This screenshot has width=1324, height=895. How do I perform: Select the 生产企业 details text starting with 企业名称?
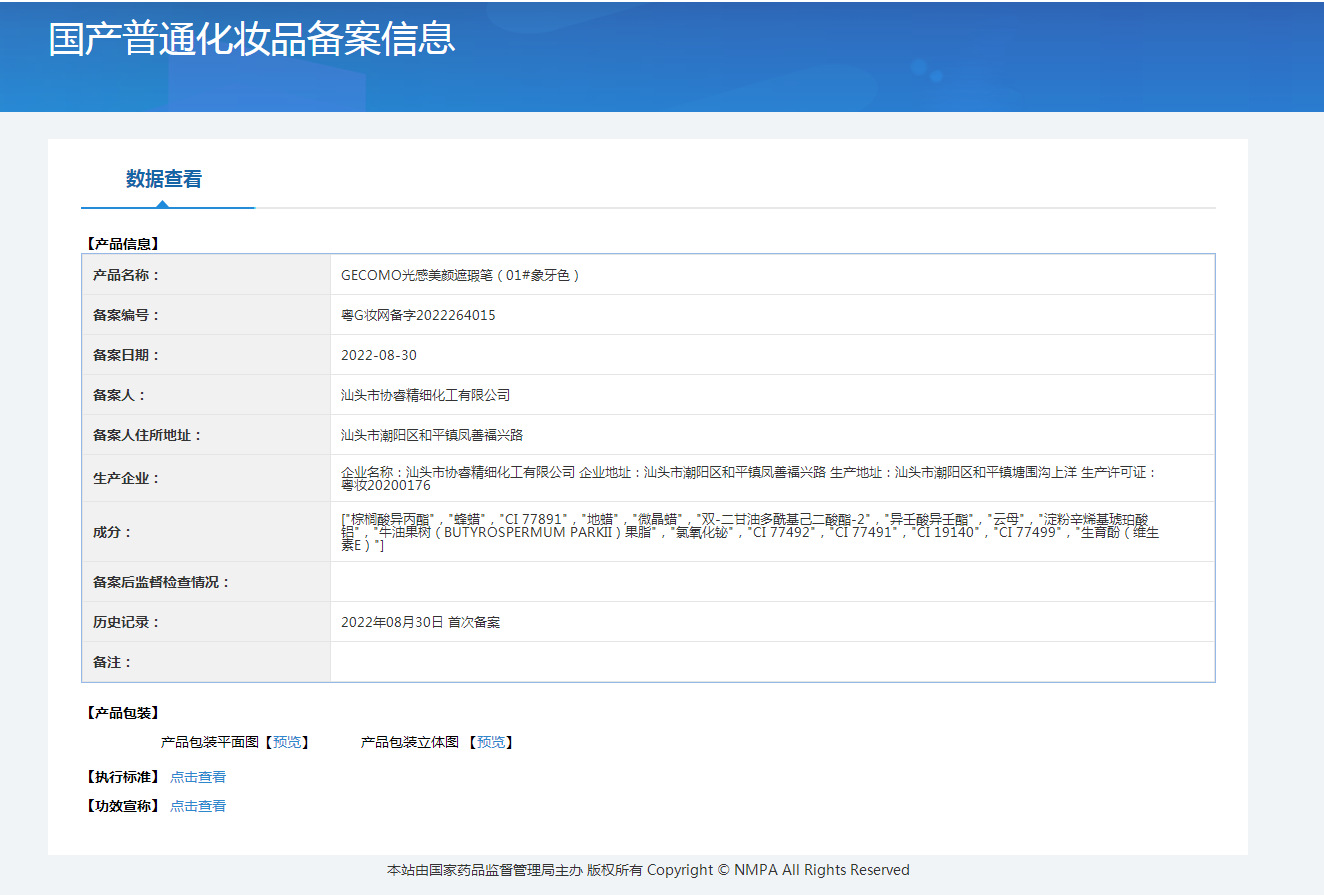749,478
